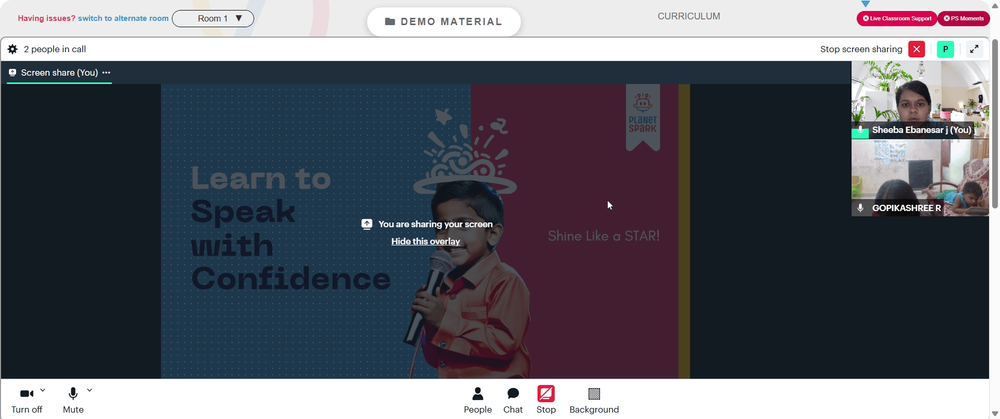This screenshot has height=419, width=1000.
Task: Open the green P participant avatar
Action: click(x=945, y=49)
